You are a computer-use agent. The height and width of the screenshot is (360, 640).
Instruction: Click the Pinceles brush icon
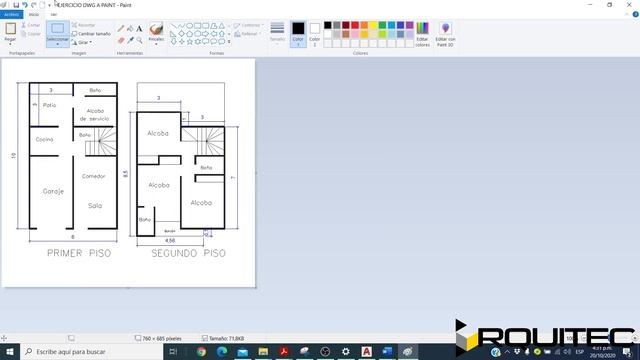pos(156,29)
